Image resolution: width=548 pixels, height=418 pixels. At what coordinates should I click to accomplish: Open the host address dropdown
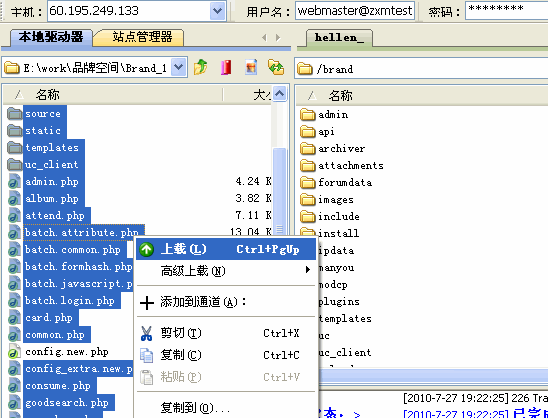pos(217,11)
